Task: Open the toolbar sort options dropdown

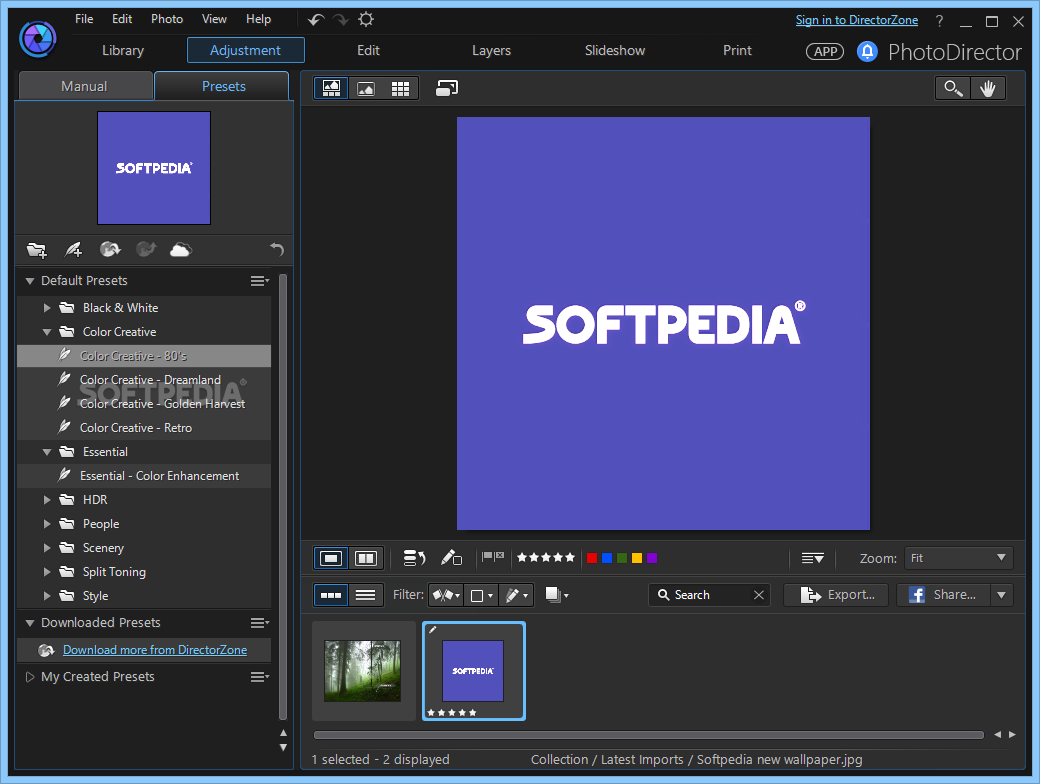Action: [x=812, y=558]
